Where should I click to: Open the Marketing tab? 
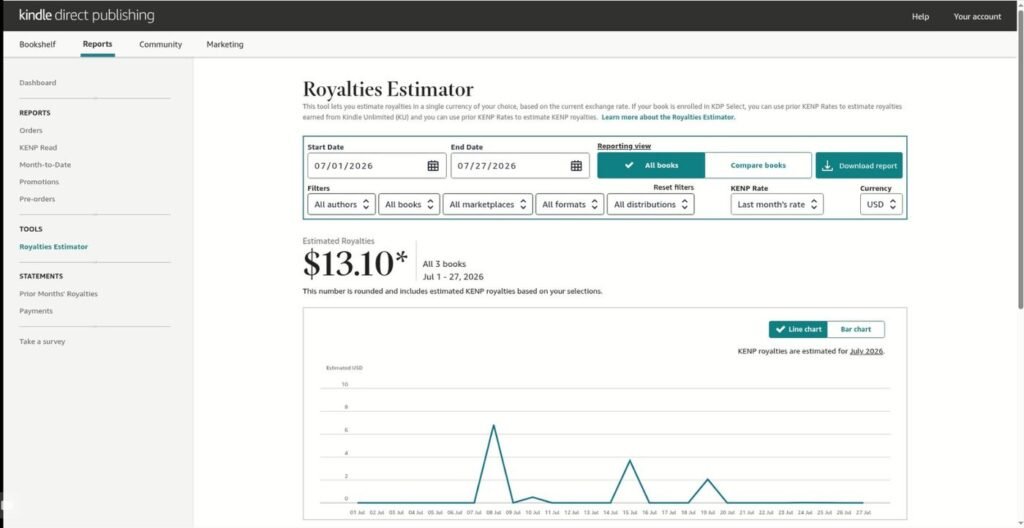(225, 44)
